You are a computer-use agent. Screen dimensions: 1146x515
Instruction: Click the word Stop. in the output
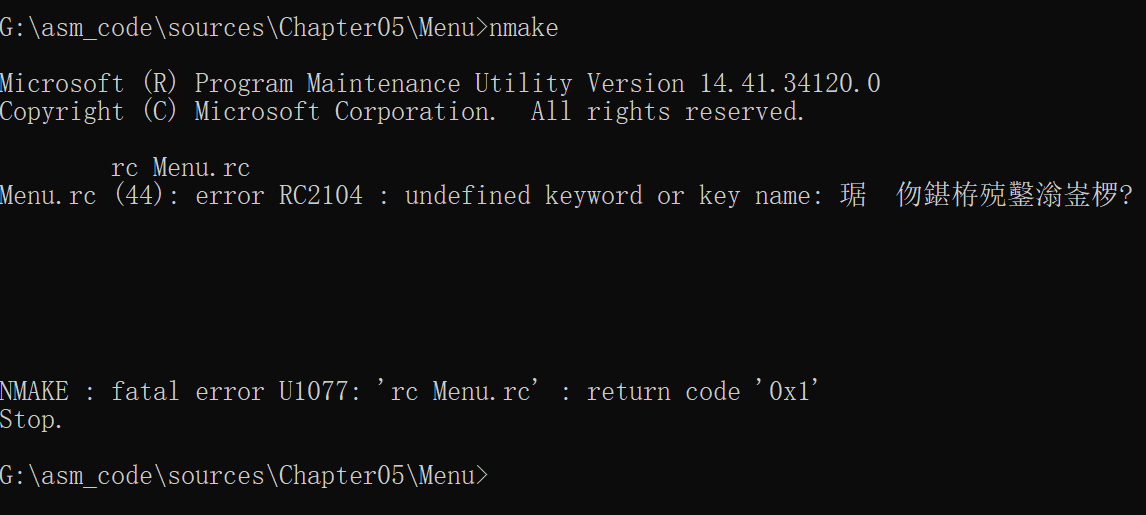pyautogui.click(x=31, y=420)
